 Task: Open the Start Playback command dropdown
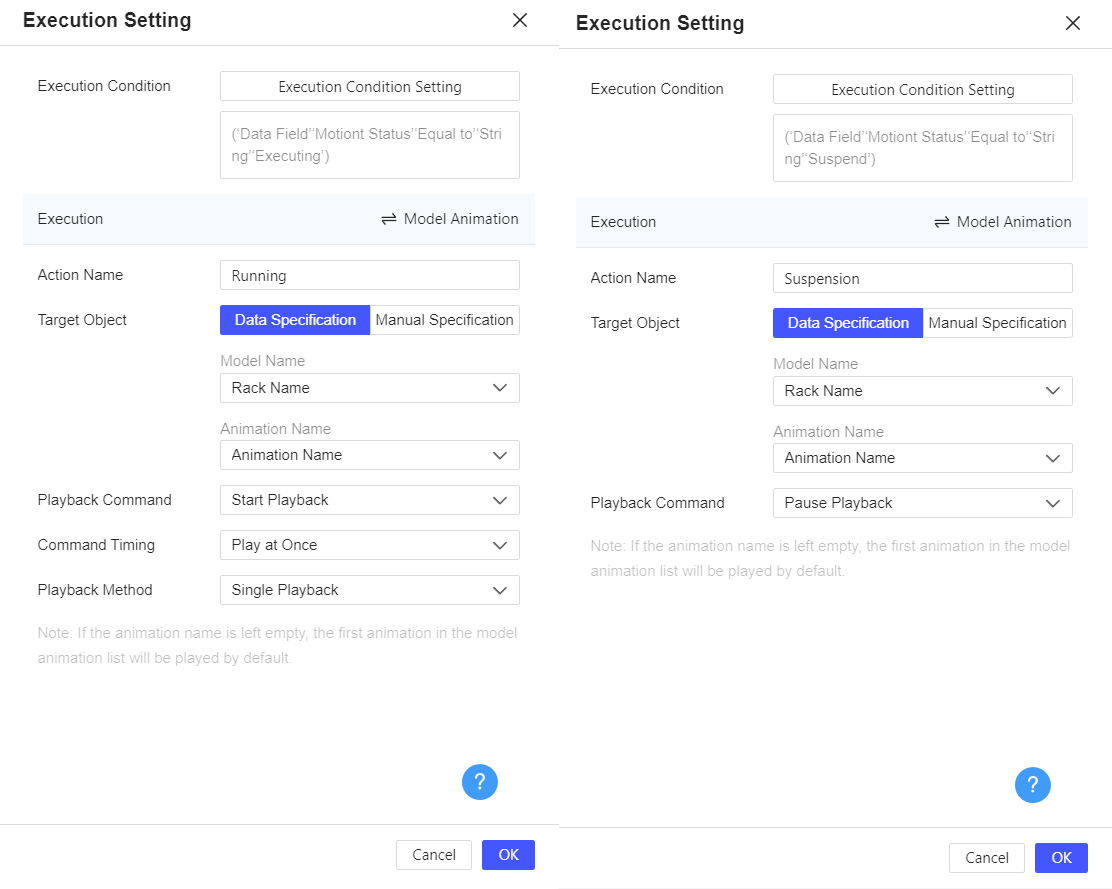(x=370, y=500)
